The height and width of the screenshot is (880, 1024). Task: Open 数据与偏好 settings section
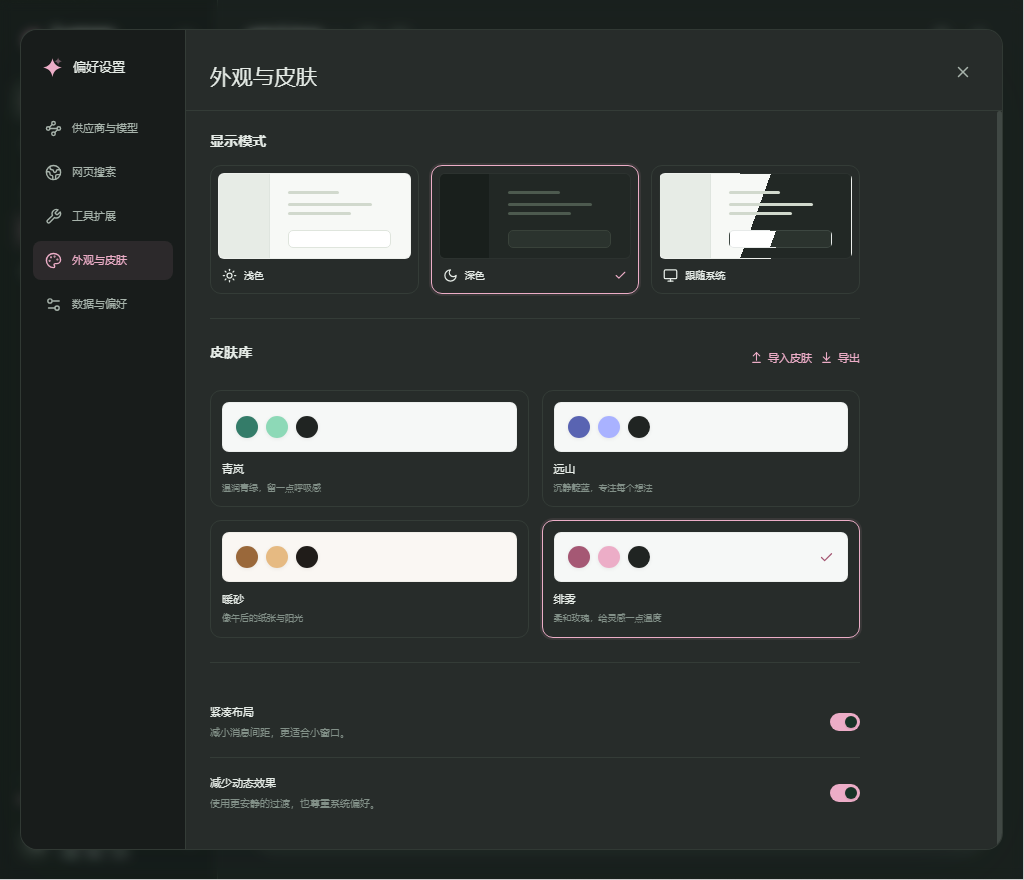103,304
